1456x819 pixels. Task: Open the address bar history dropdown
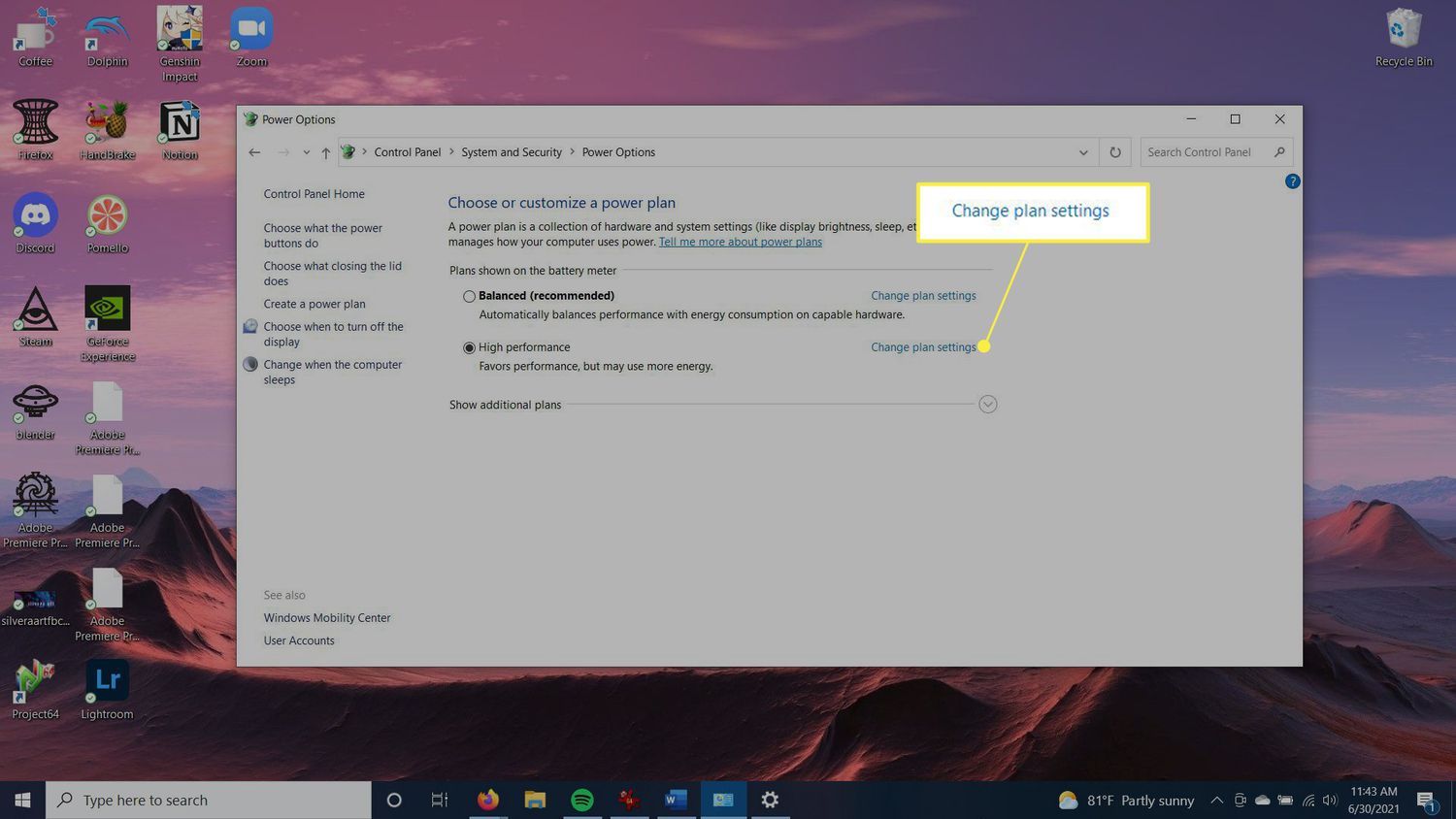1083,152
